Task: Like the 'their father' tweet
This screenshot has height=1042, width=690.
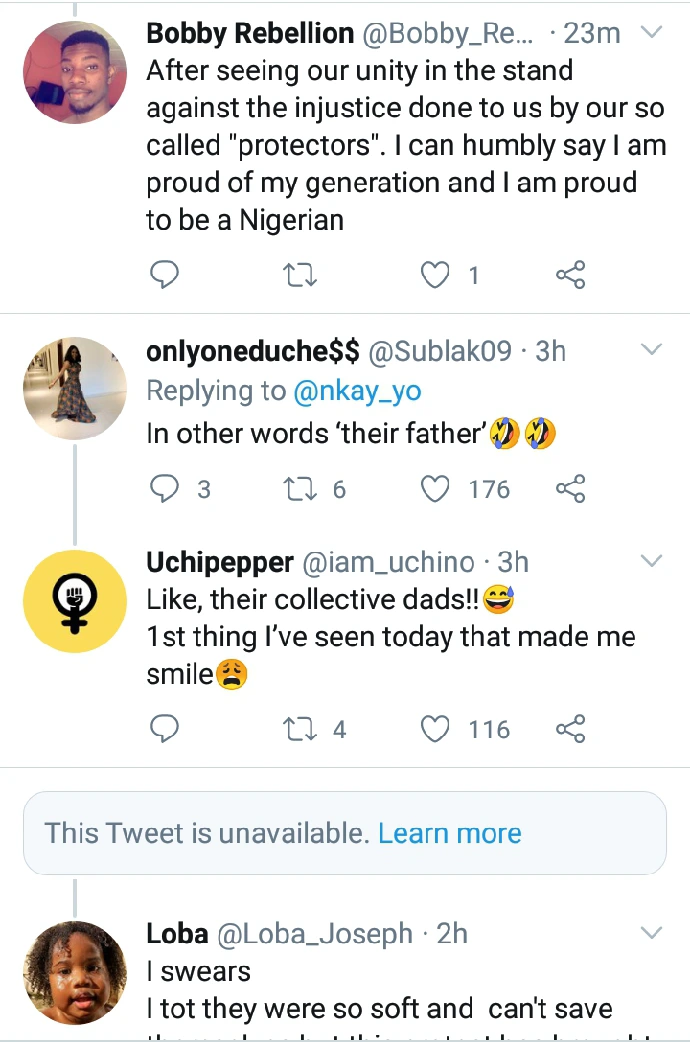Action: pos(435,489)
